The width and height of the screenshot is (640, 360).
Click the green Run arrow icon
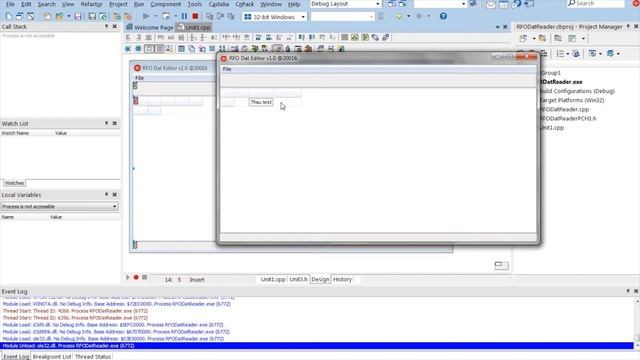(146, 16)
